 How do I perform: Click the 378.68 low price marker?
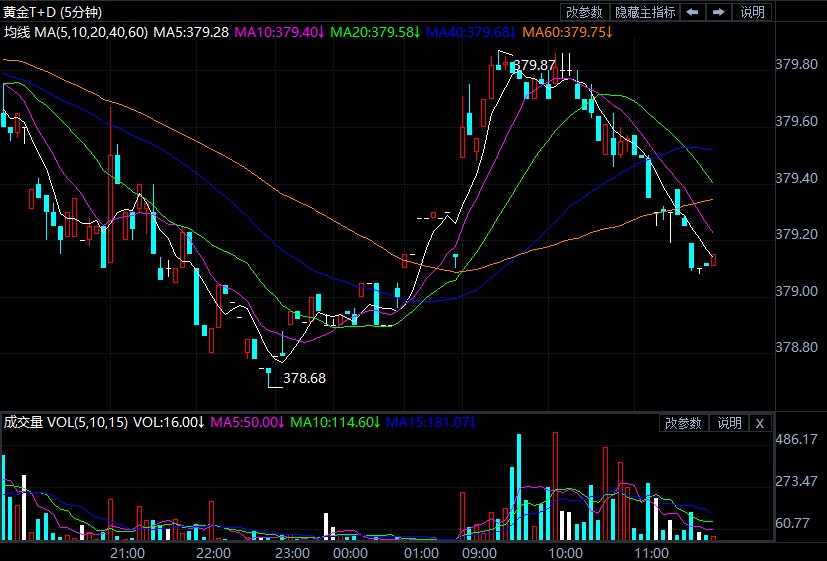point(305,378)
